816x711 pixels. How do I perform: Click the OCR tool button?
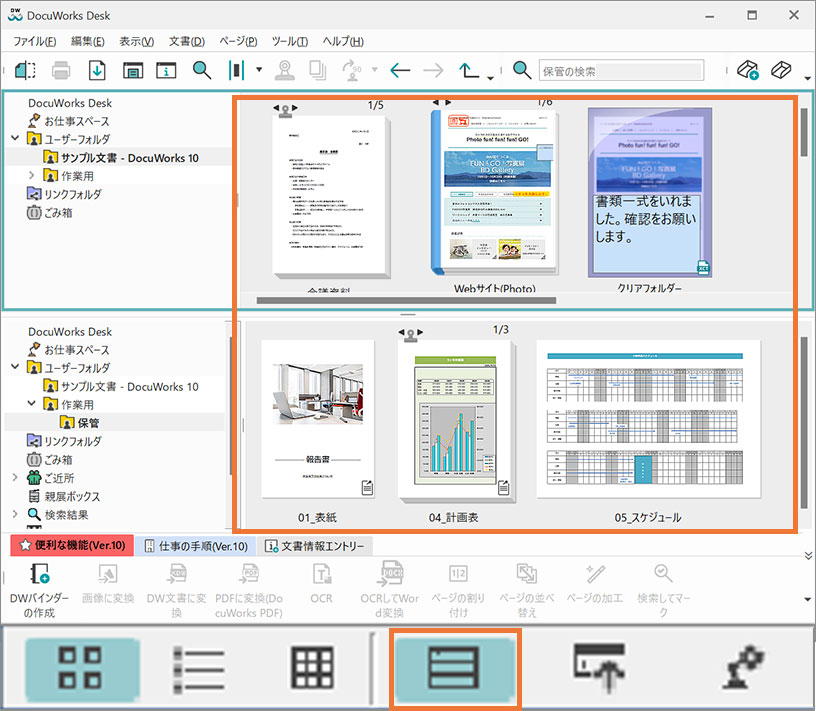[x=321, y=584]
